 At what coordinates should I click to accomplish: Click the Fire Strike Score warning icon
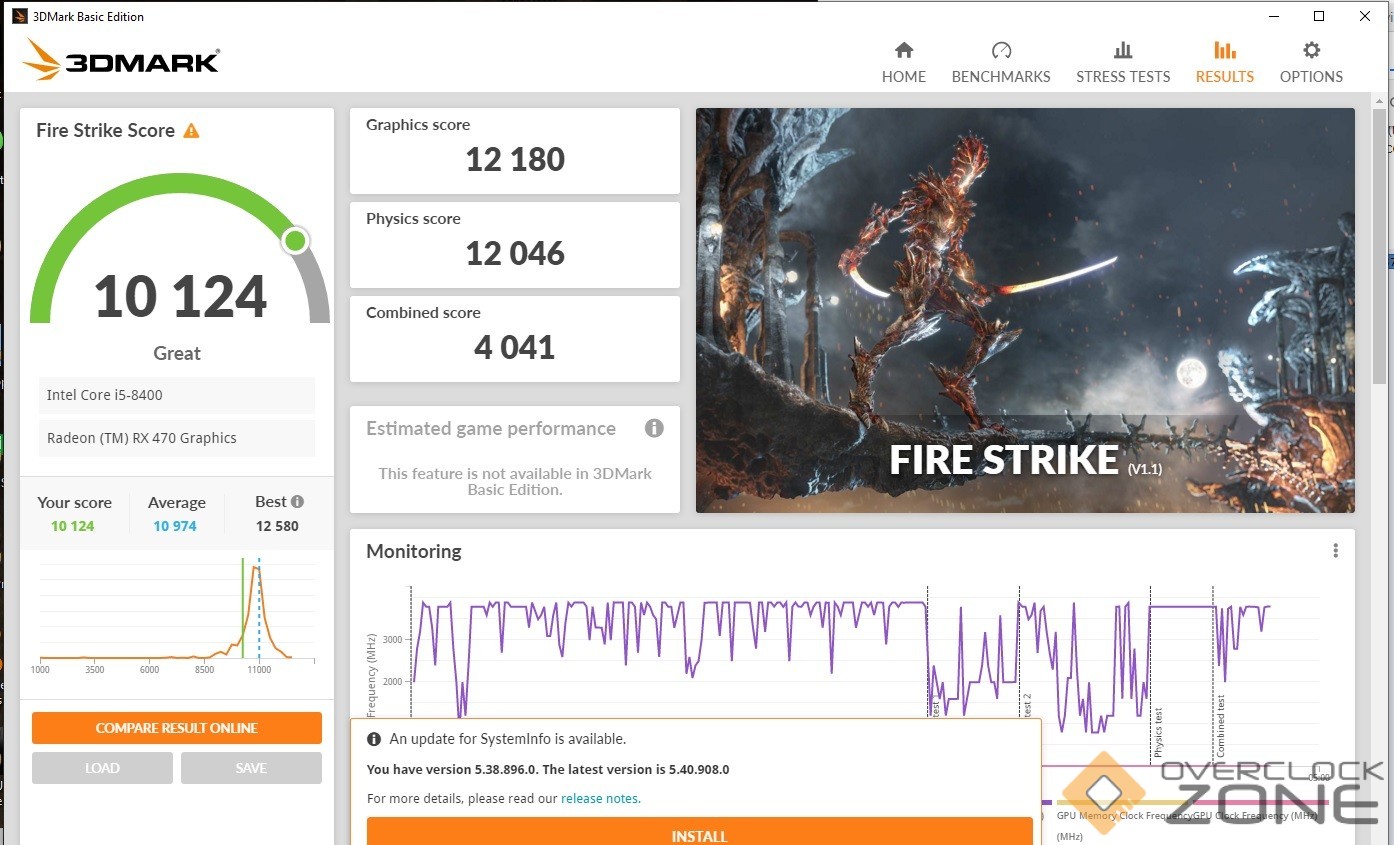191,131
